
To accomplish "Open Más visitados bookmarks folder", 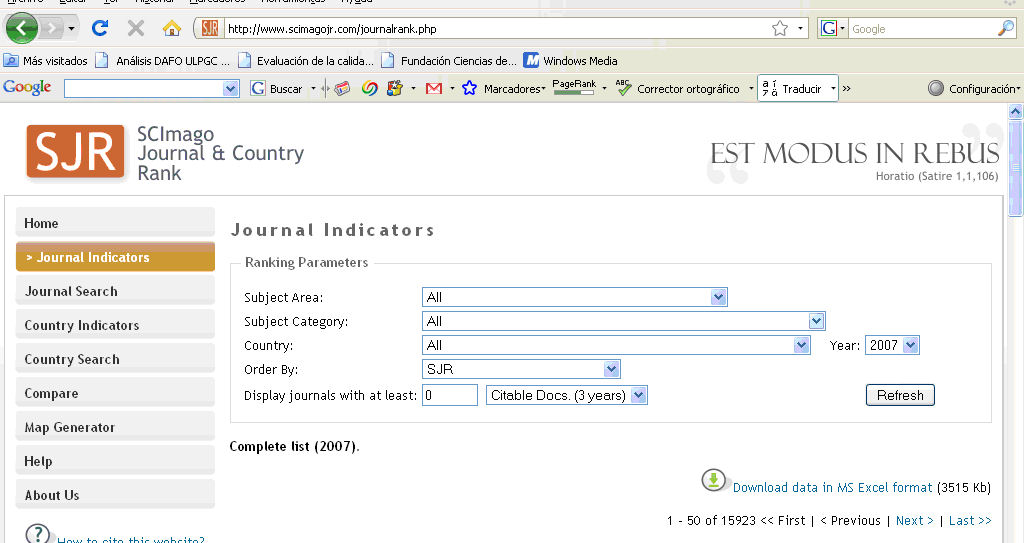I will point(46,61).
